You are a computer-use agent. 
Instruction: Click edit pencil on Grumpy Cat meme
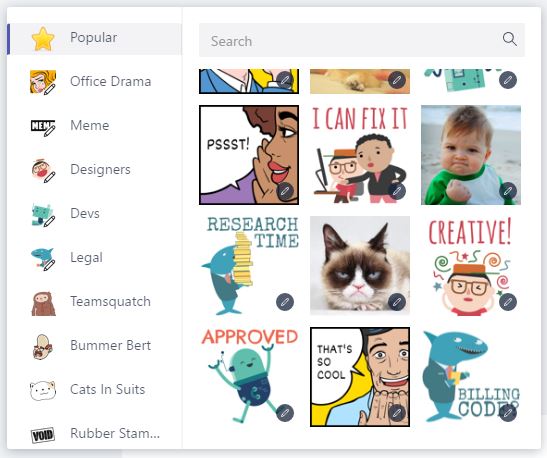point(397,302)
